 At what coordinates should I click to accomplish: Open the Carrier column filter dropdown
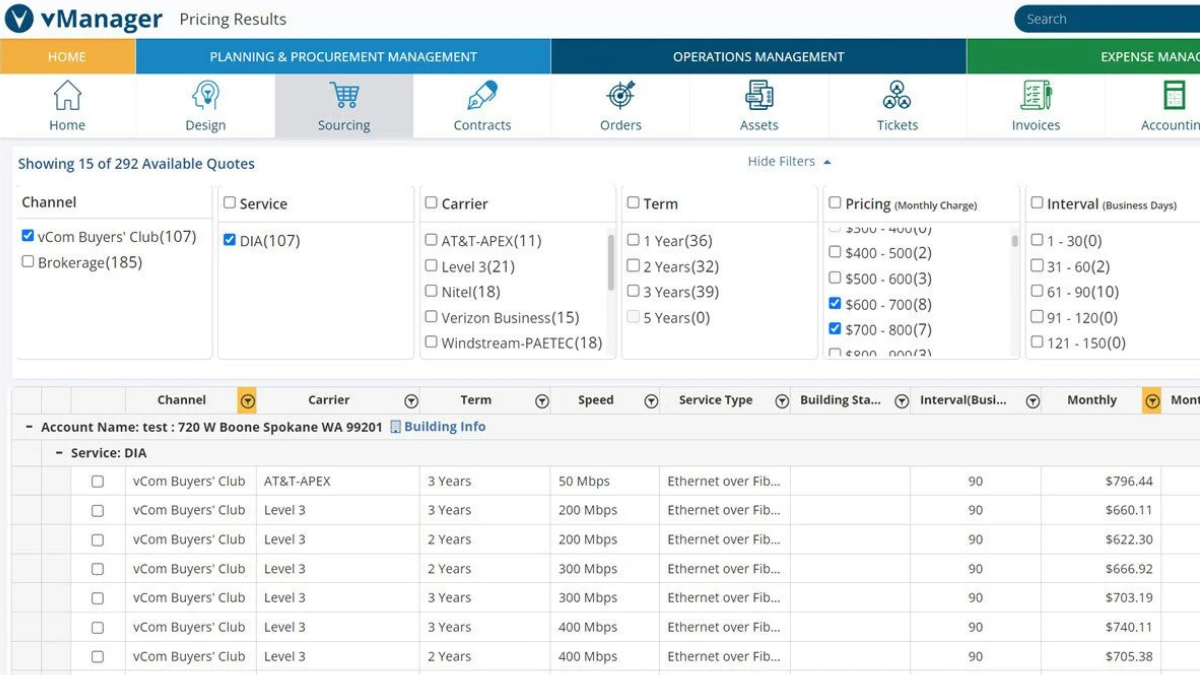[x=411, y=400]
